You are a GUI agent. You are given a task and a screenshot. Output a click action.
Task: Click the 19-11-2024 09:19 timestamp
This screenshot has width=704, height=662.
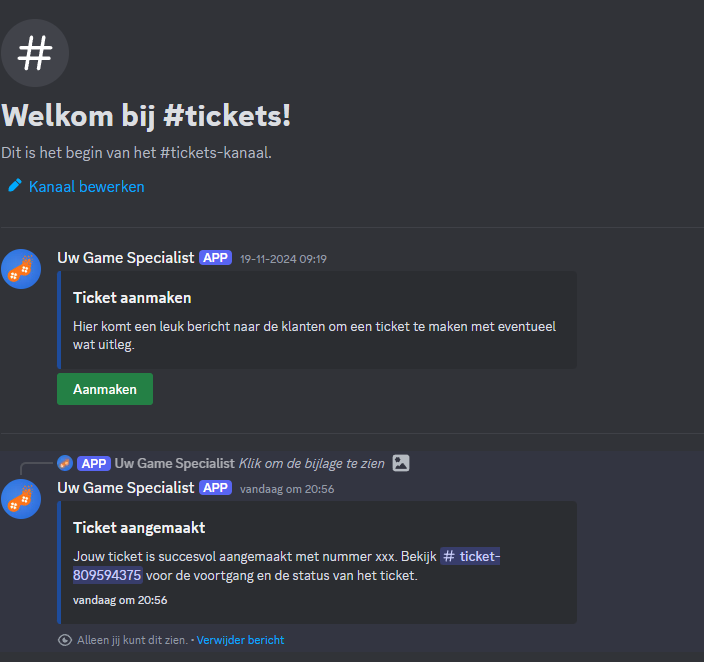tap(283, 259)
